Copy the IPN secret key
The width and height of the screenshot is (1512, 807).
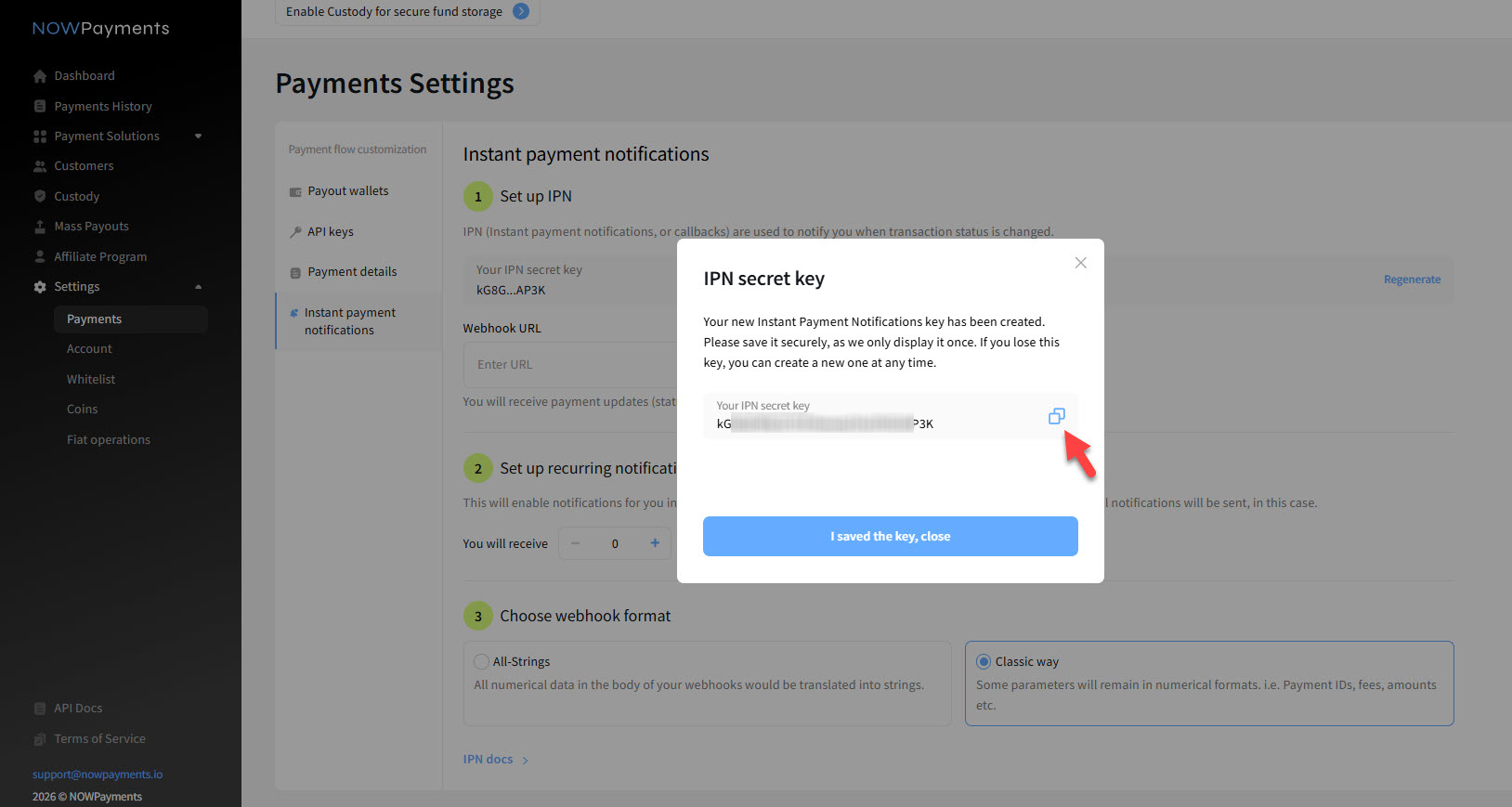(x=1056, y=416)
